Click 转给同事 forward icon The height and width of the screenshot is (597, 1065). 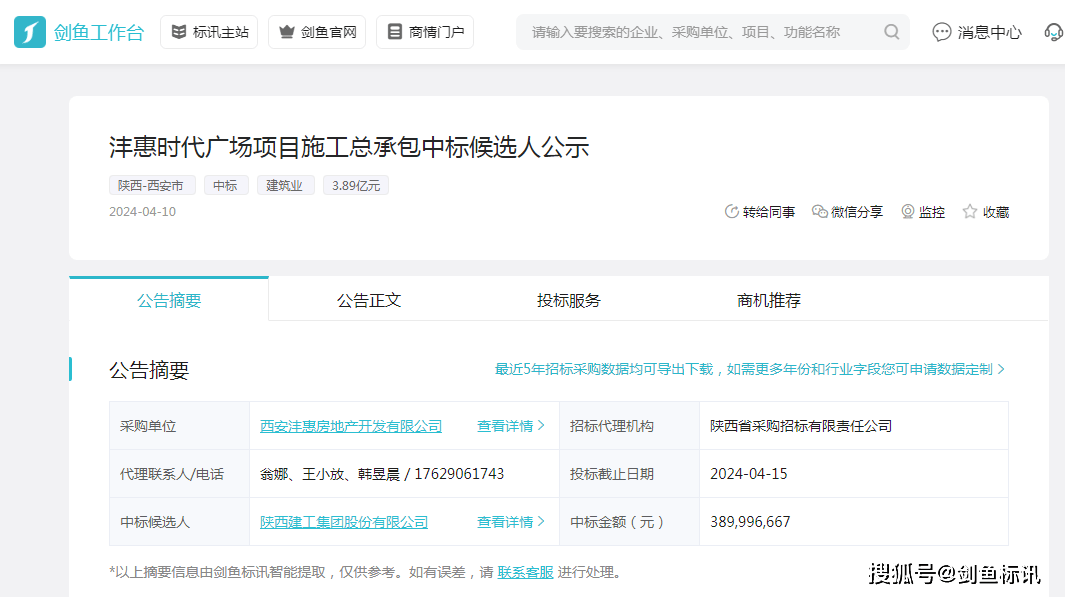coord(732,212)
